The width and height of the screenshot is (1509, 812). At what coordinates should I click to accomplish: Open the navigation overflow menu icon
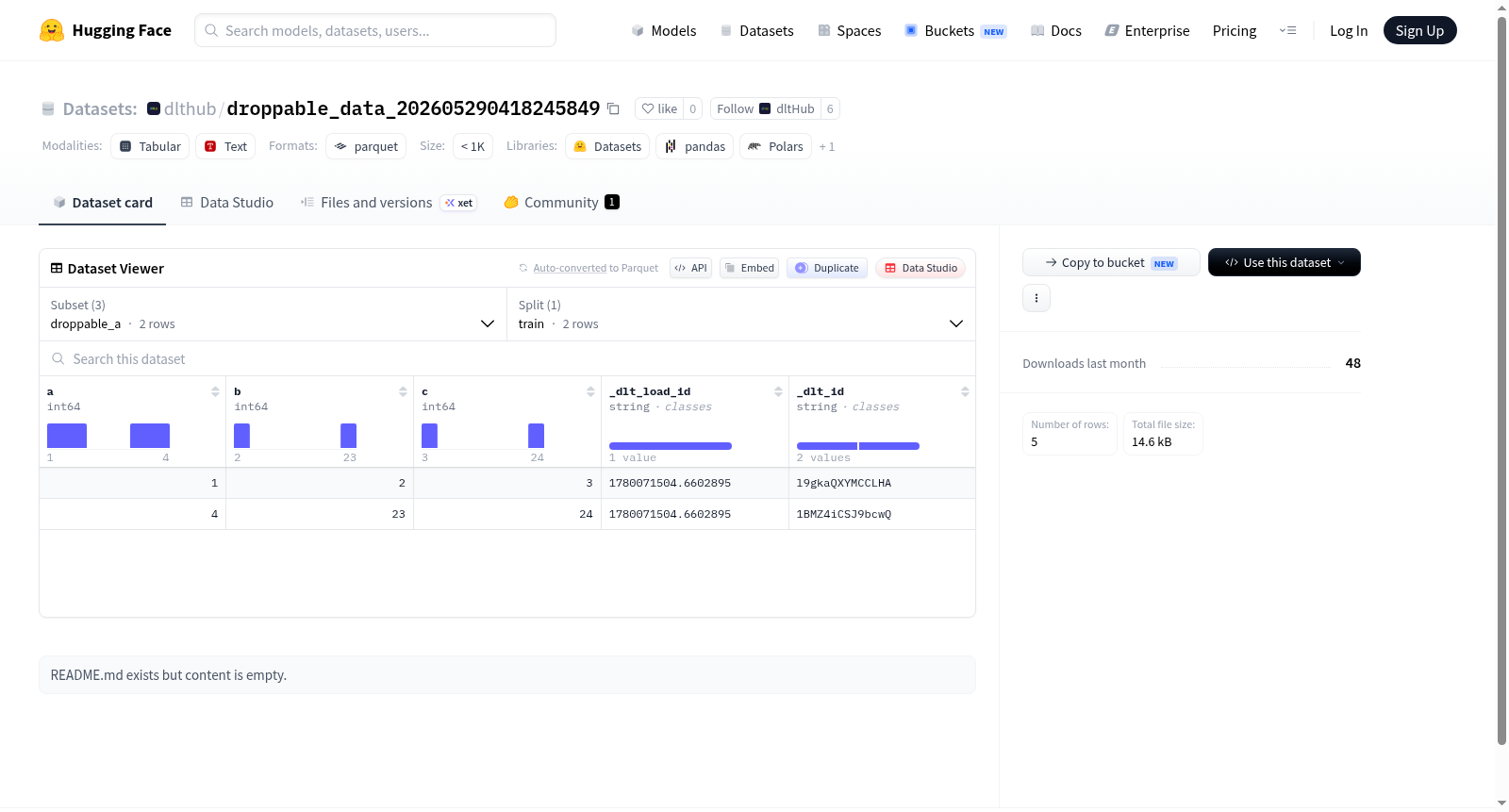tap(1287, 30)
